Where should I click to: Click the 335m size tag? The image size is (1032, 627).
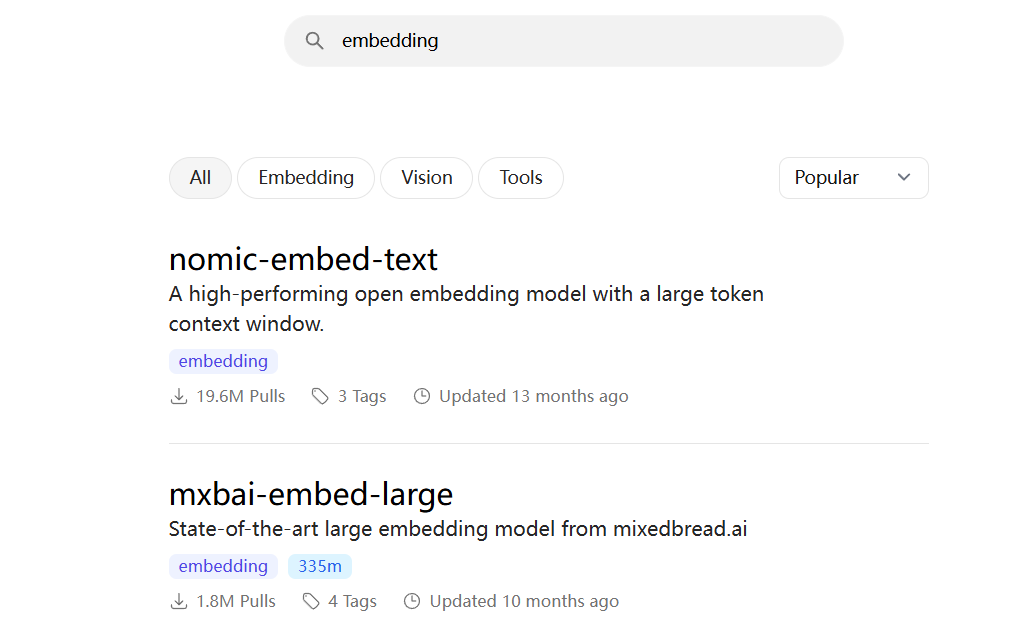tap(320, 566)
